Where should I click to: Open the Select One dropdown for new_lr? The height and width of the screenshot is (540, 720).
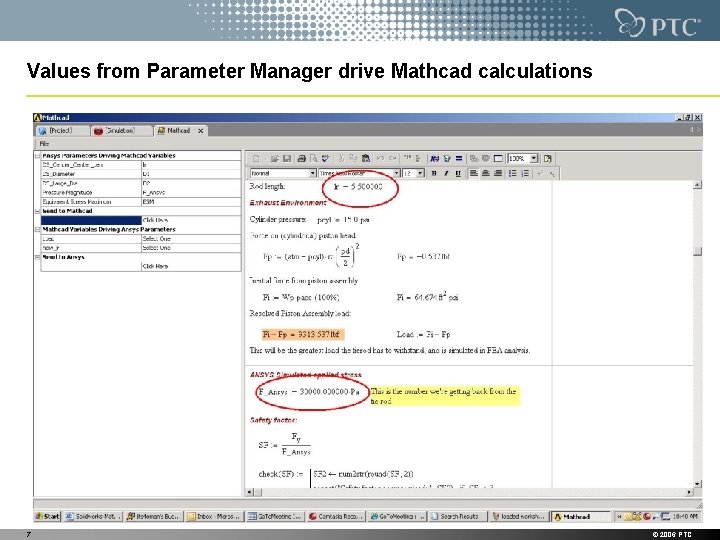(191, 248)
